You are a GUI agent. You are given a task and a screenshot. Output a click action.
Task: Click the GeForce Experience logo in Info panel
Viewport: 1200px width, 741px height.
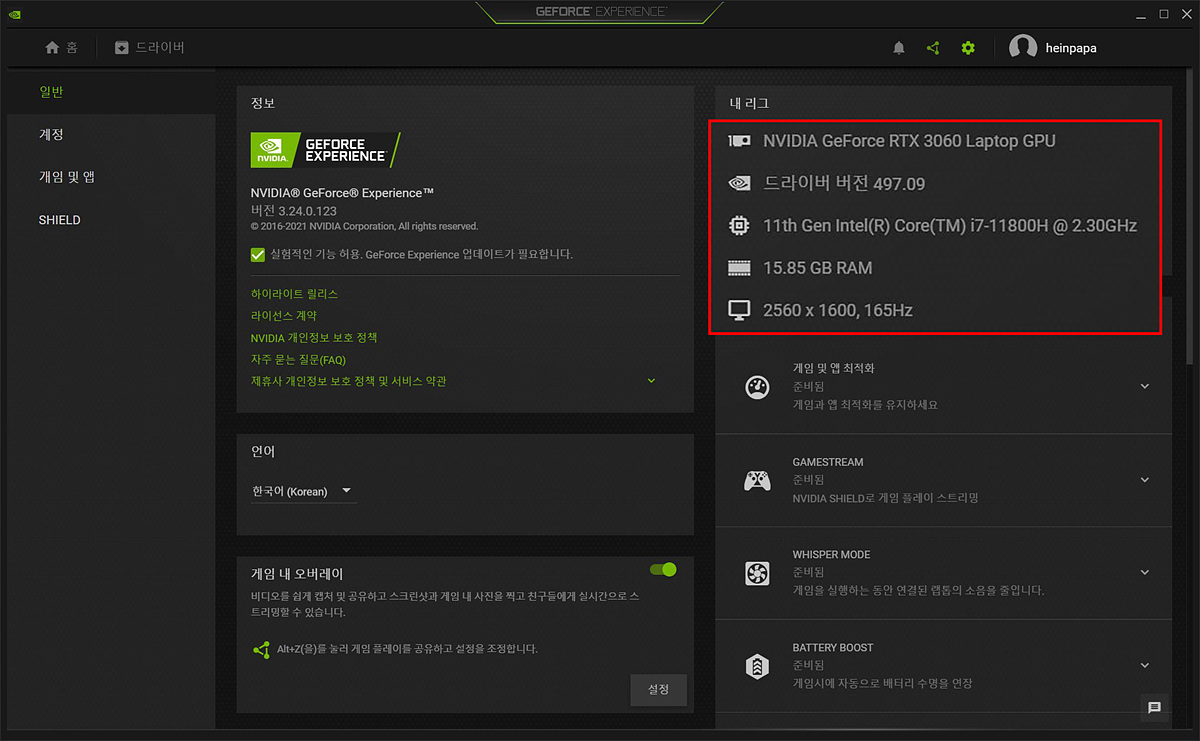325,149
